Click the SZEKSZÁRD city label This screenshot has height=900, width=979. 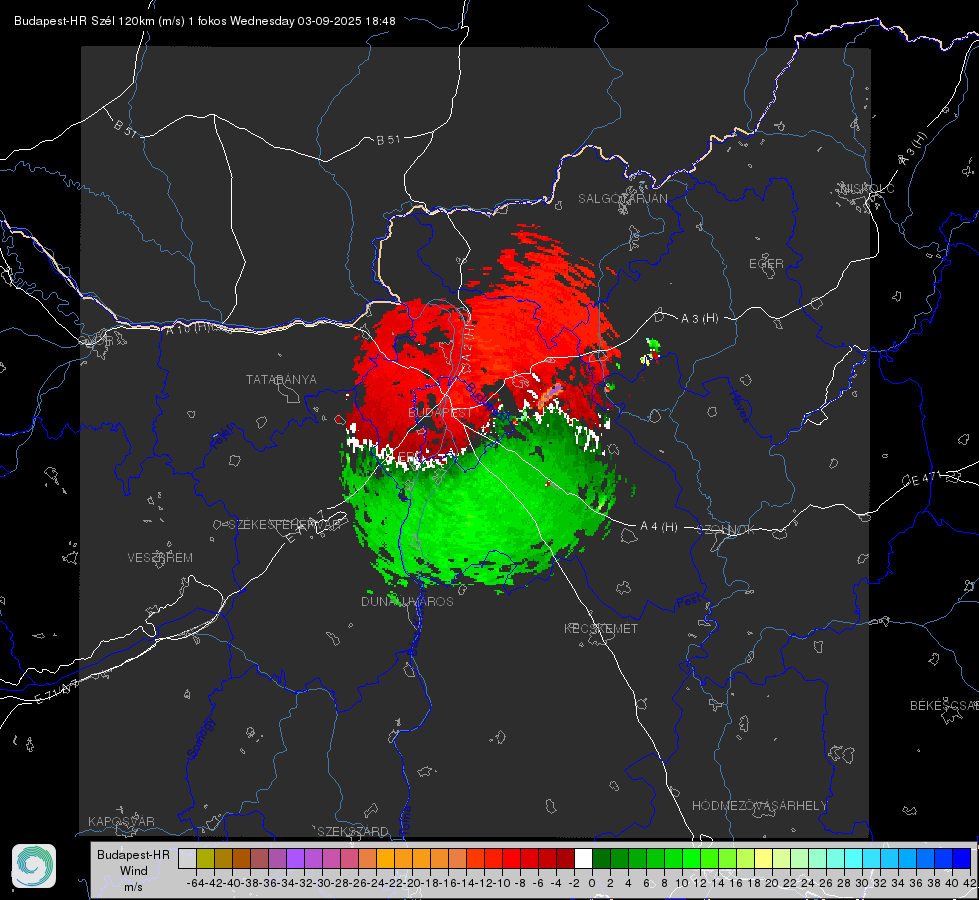[x=353, y=831]
